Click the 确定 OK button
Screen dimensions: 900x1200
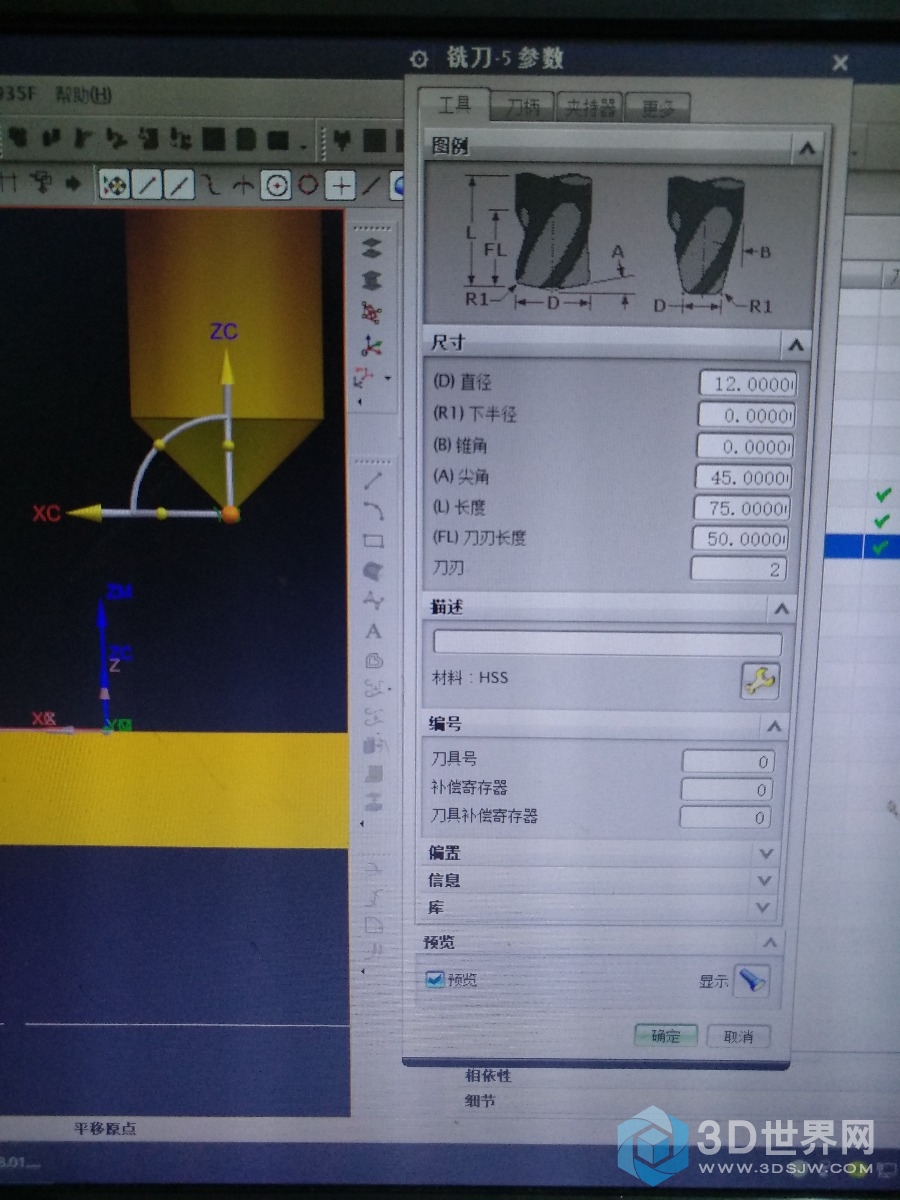click(666, 1035)
